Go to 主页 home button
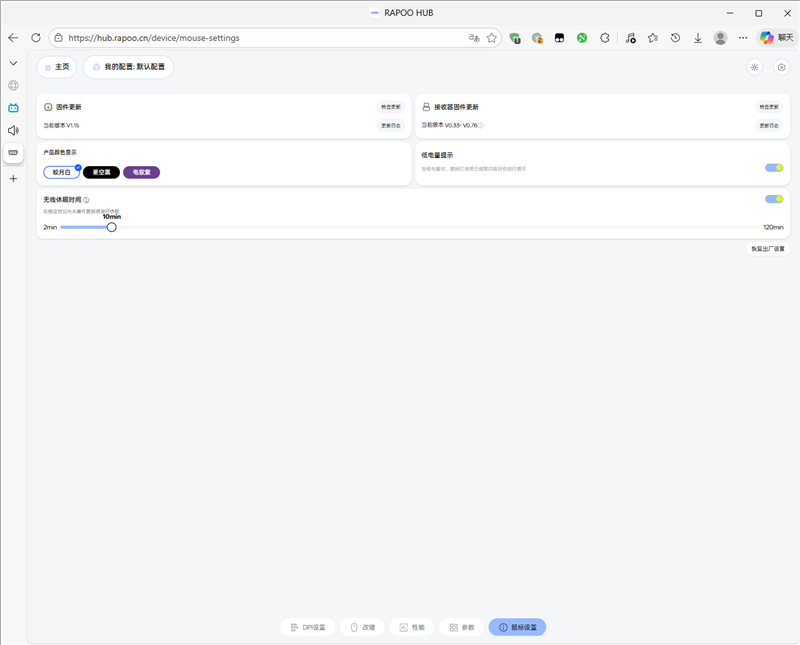The width and height of the screenshot is (800, 645). click(57, 67)
